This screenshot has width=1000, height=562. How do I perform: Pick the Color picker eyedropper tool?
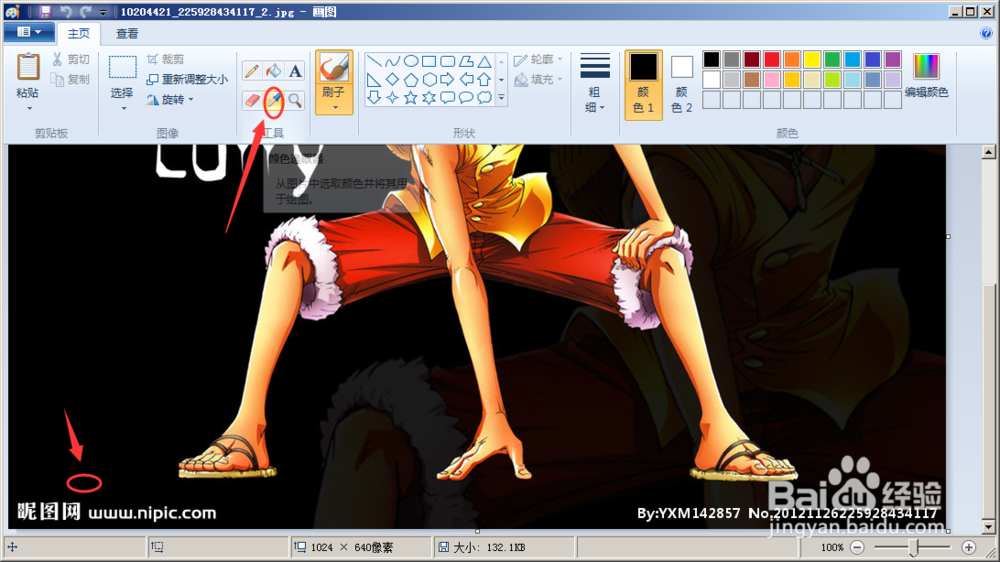point(274,100)
